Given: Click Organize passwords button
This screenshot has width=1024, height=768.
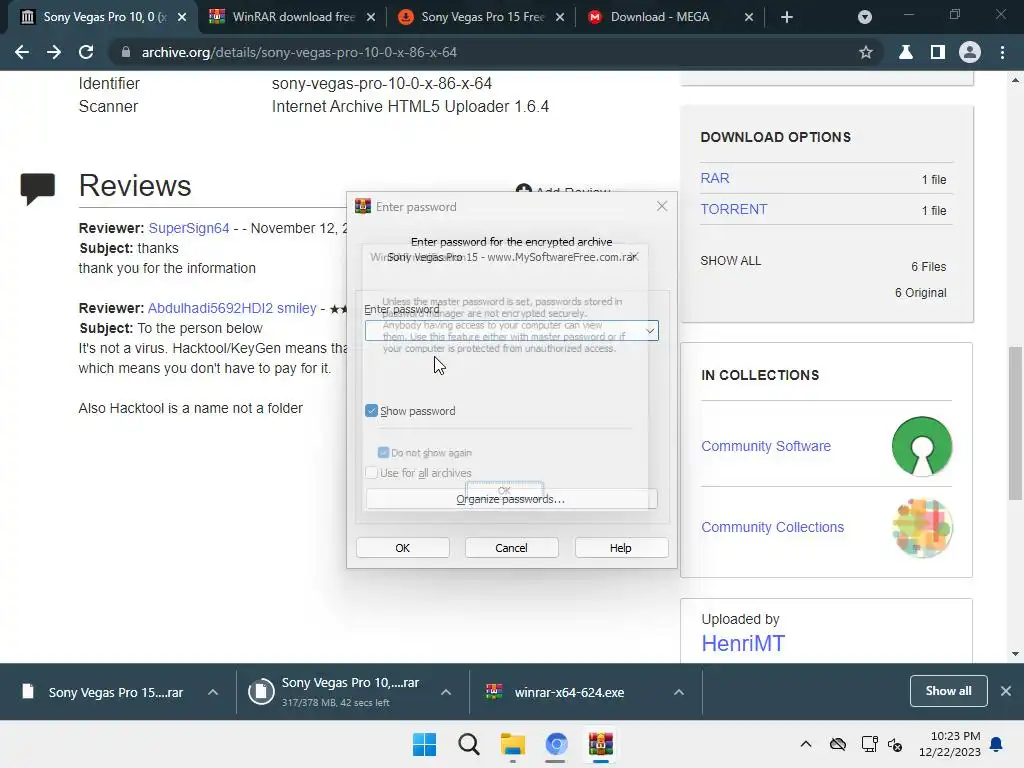Looking at the screenshot, I should pyautogui.click(x=511, y=499).
